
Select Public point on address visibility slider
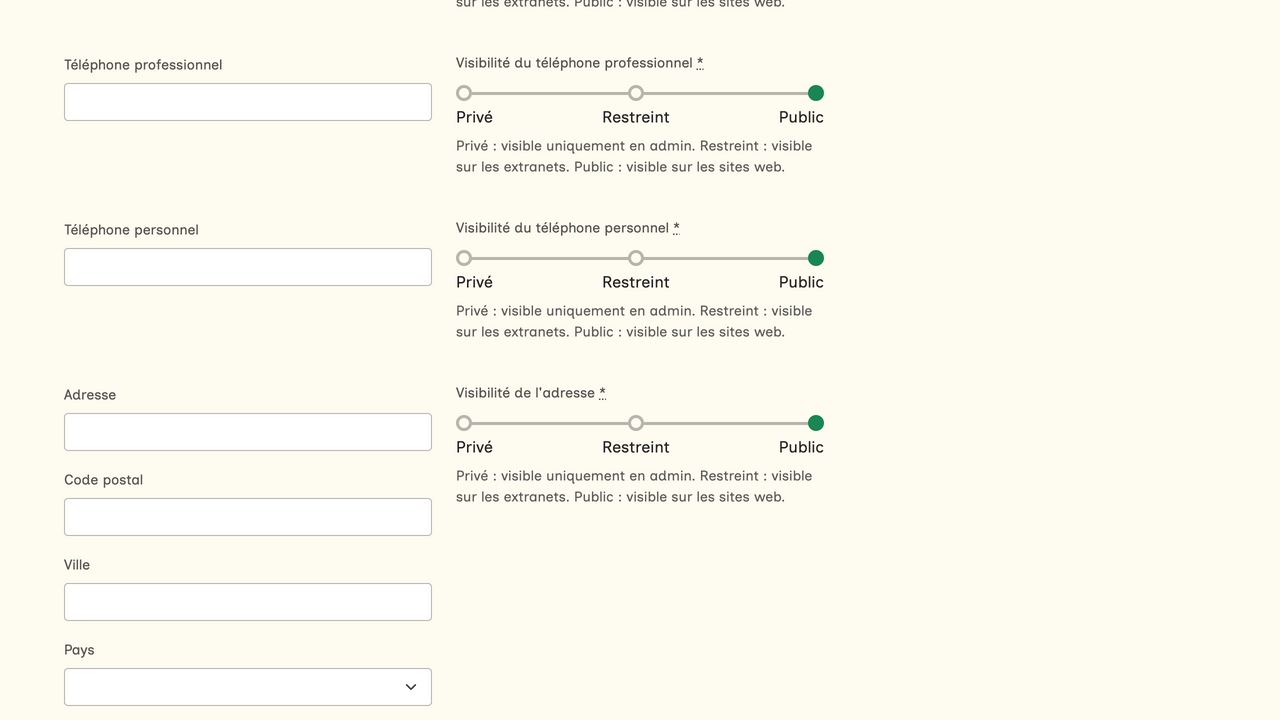click(816, 423)
